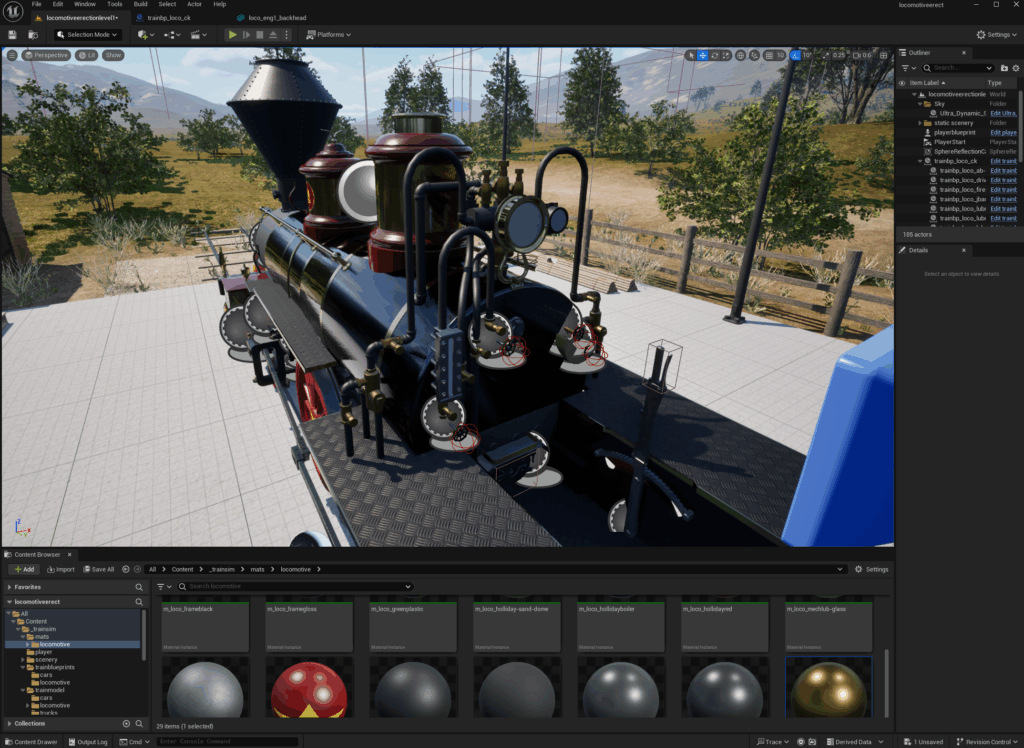Click Import in Content Browser
Image resolution: width=1024 pixels, height=748 pixels.
[x=61, y=570]
